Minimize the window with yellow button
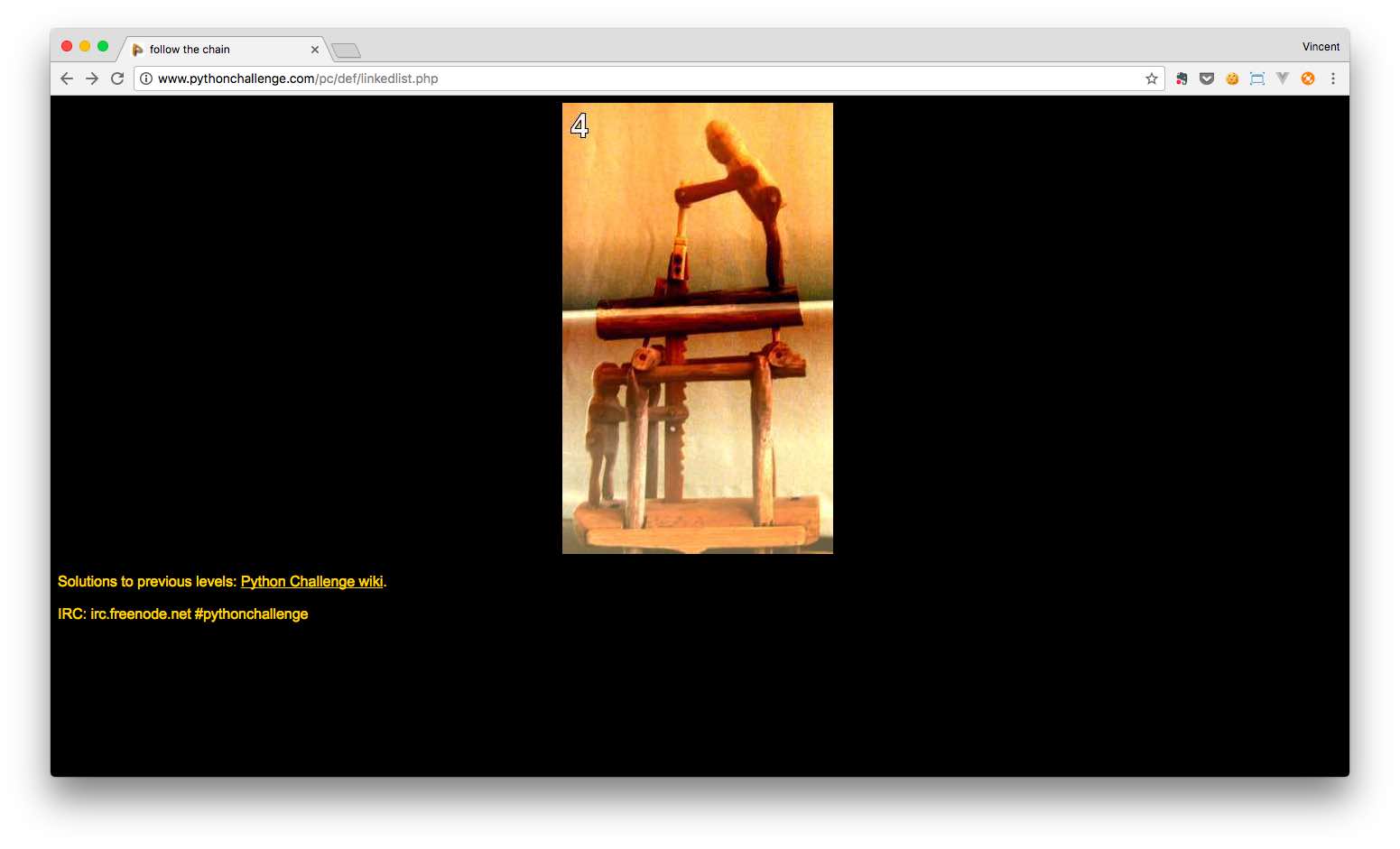Image resolution: width=1400 pixels, height=849 pixels. [85, 46]
